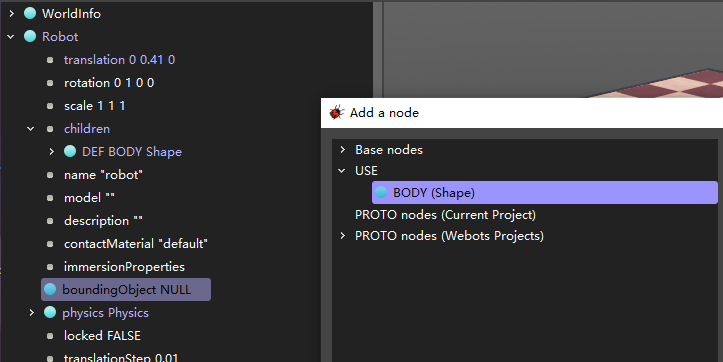Screen dimensions: 723x362
Task: Click the physics node sphere icon
Action: 50,312
